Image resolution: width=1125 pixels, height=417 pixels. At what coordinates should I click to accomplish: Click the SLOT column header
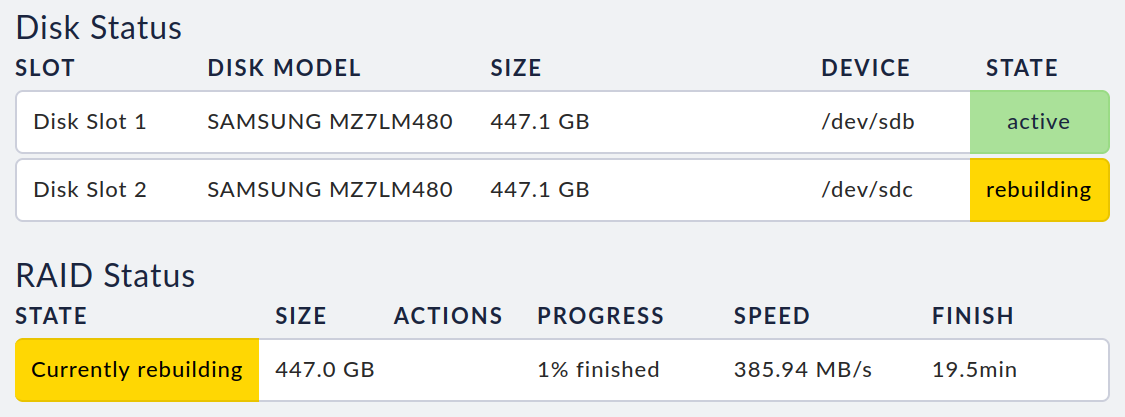[x=45, y=69]
